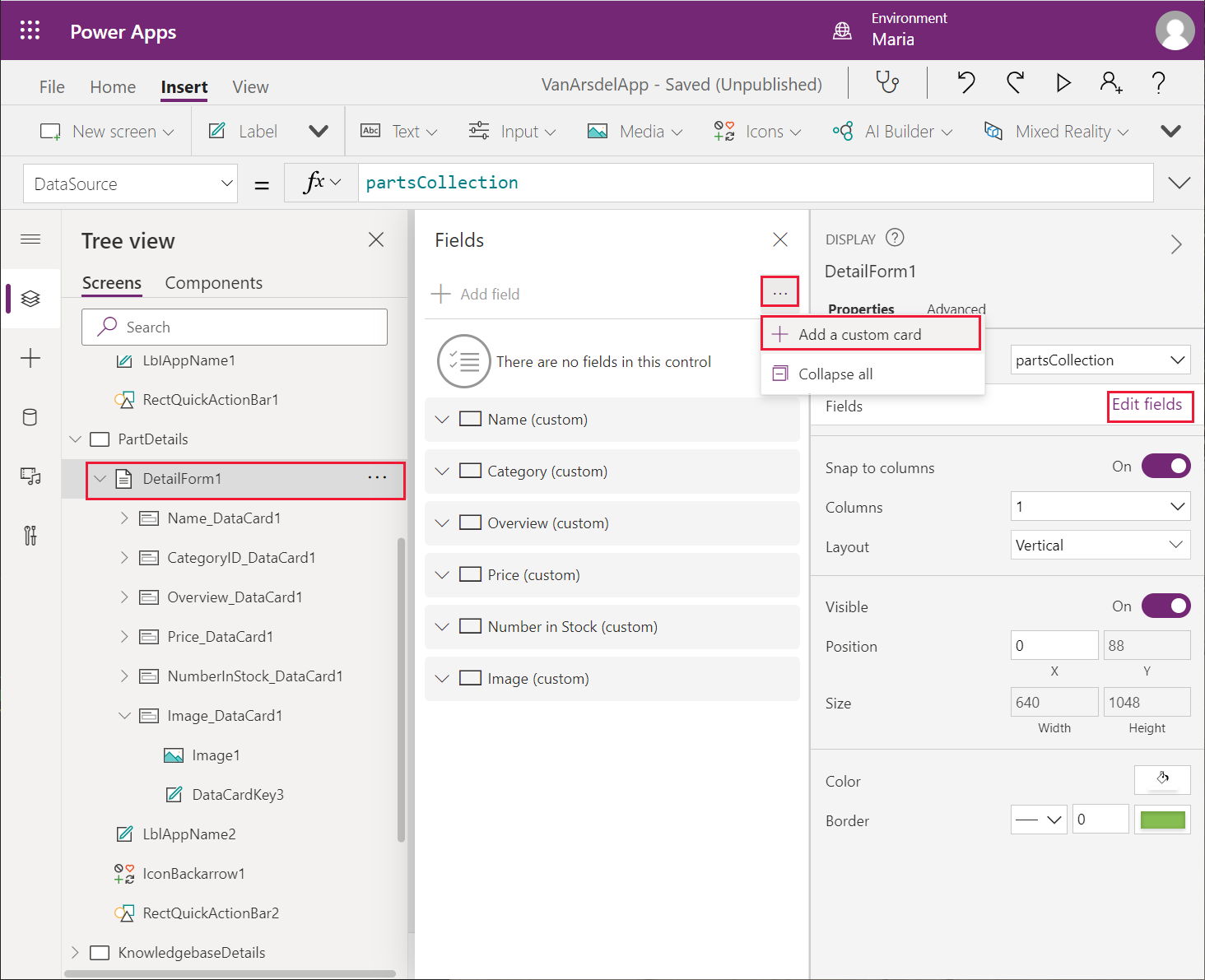
Task: Click the Undo arrow icon
Action: pyautogui.click(x=966, y=82)
